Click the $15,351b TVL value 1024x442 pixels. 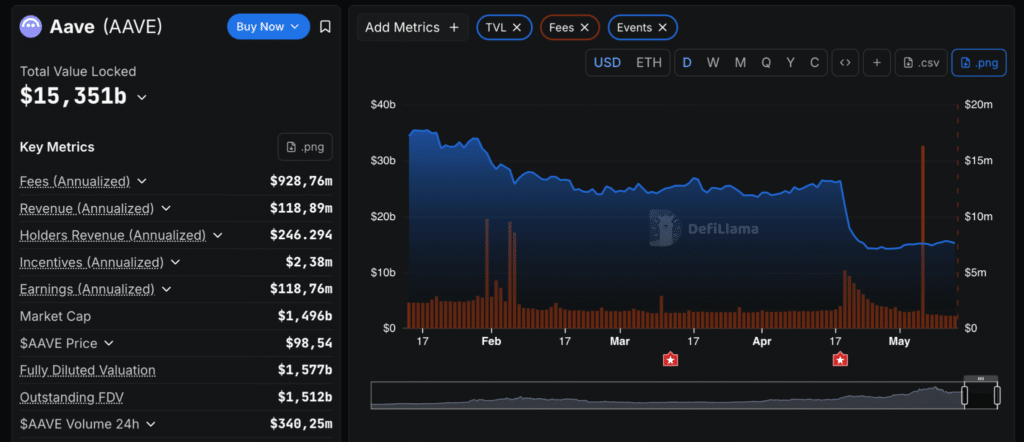pyautogui.click(x=73, y=96)
